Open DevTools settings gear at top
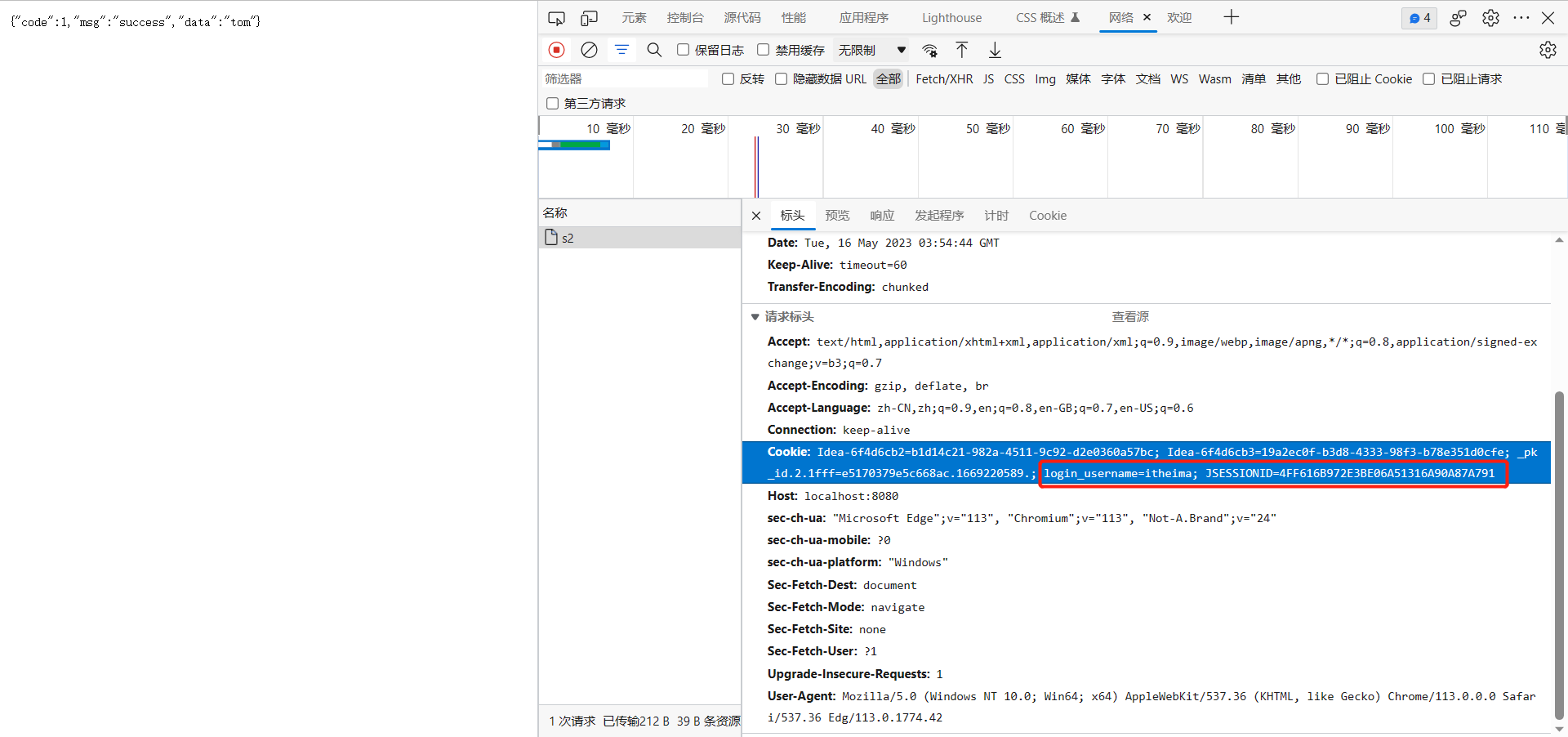 pyautogui.click(x=1490, y=18)
